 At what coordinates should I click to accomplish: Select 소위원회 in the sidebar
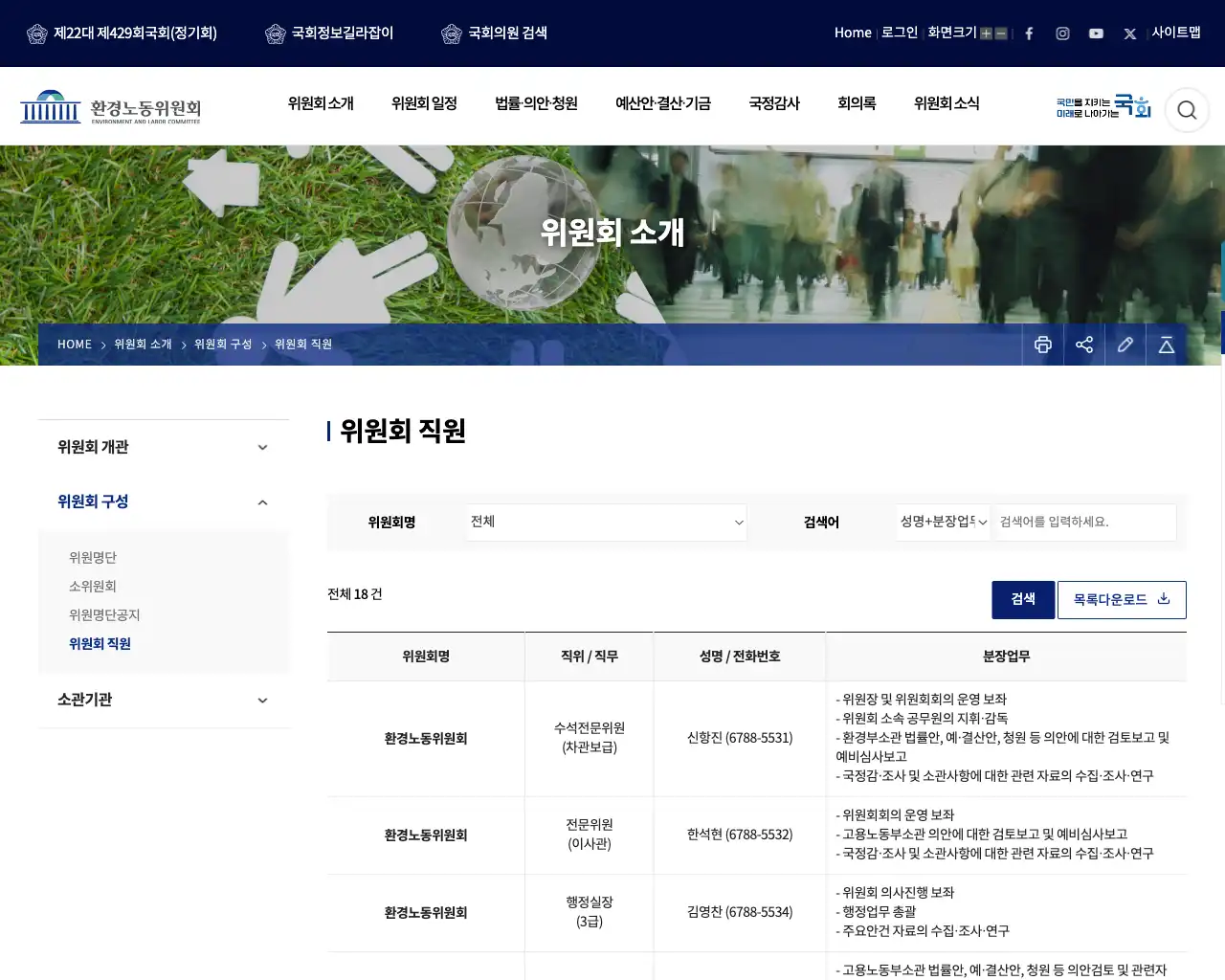93,586
